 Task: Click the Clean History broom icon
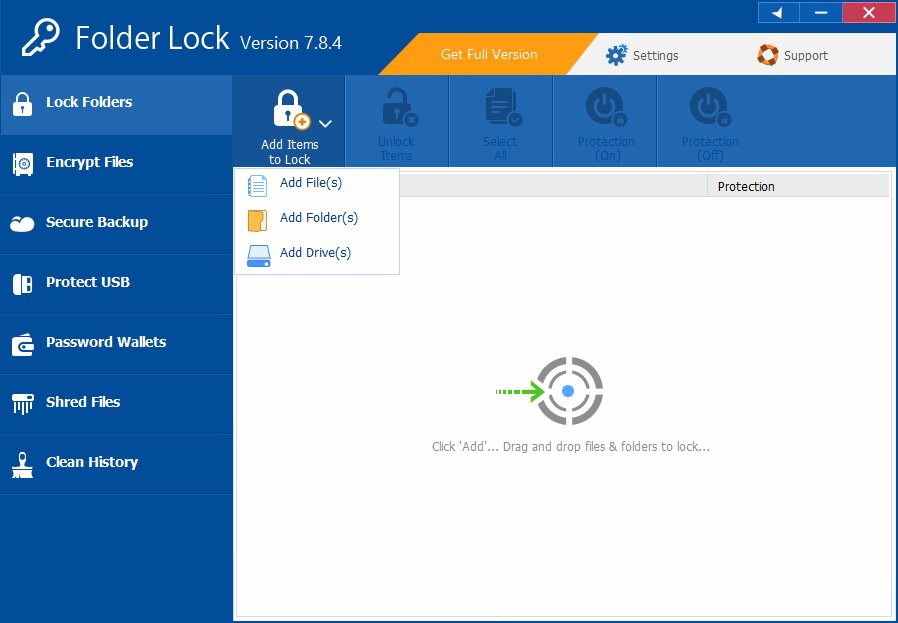point(22,465)
